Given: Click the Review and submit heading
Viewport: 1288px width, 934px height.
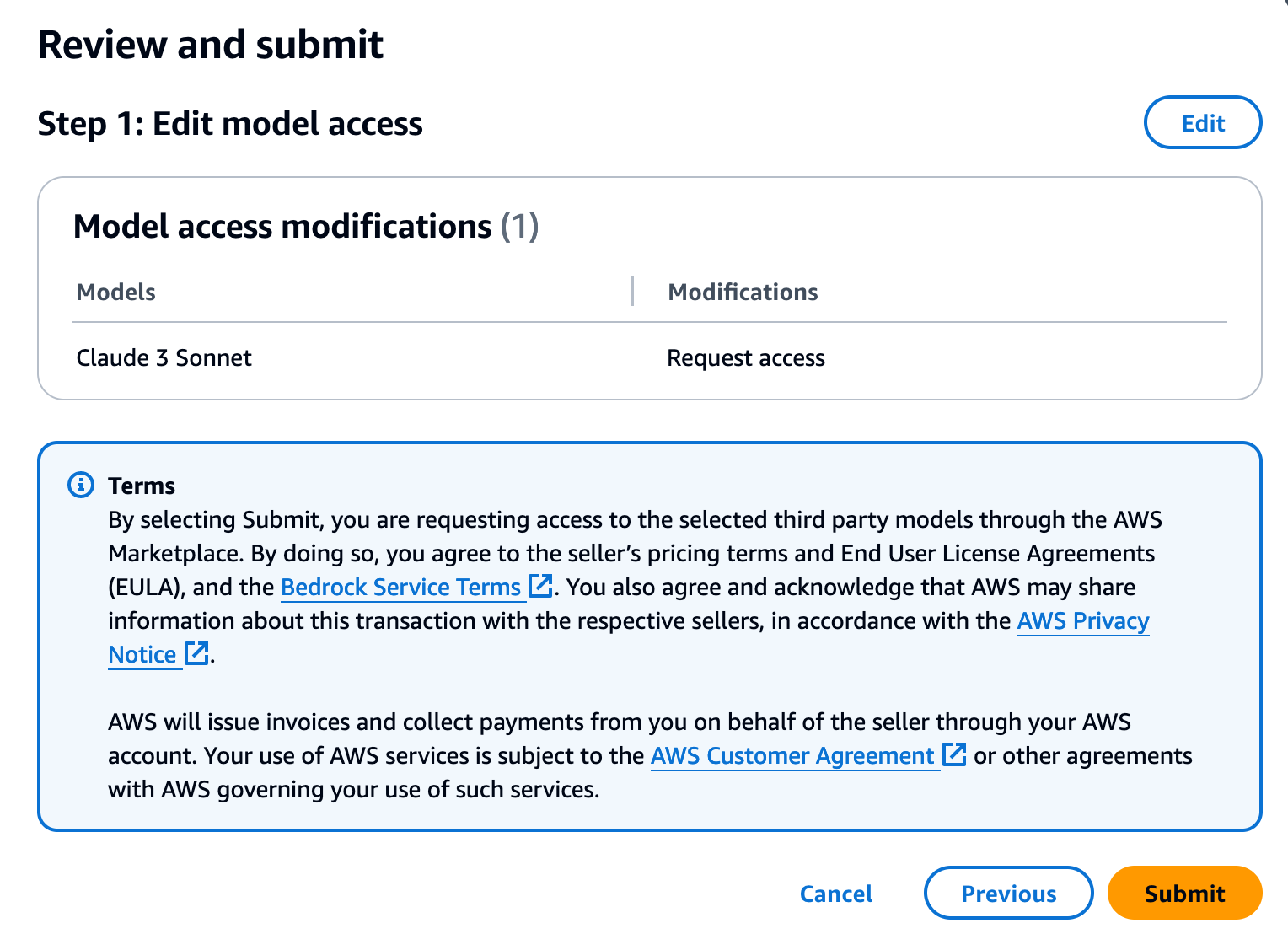Looking at the screenshot, I should click(x=211, y=45).
